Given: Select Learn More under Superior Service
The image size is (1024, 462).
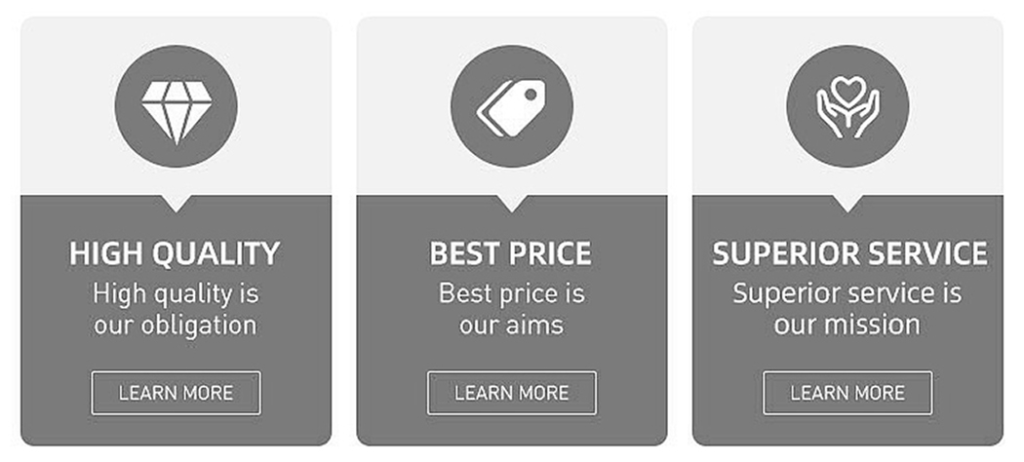Looking at the screenshot, I should click(x=847, y=393).
